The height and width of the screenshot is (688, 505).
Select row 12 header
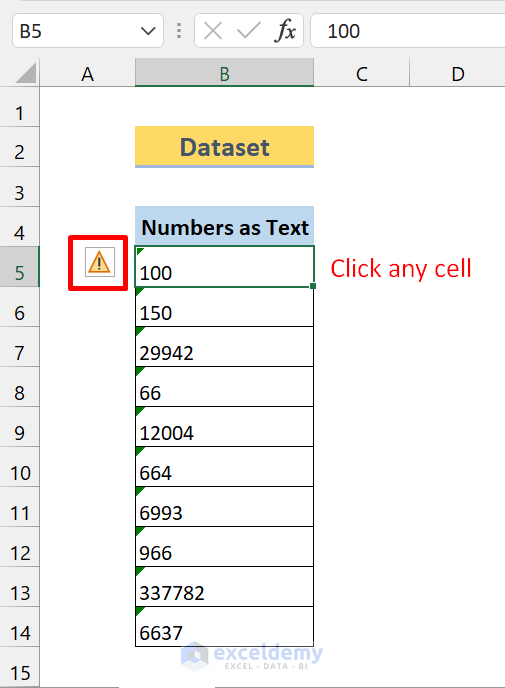click(x=19, y=547)
